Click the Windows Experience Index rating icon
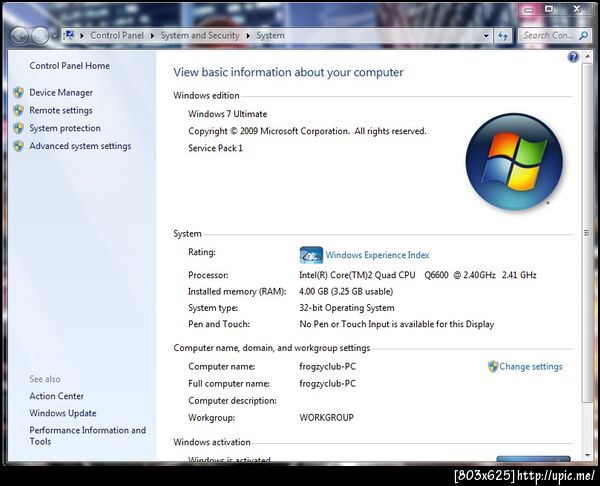Image resolution: width=600 pixels, height=486 pixels. [311, 255]
